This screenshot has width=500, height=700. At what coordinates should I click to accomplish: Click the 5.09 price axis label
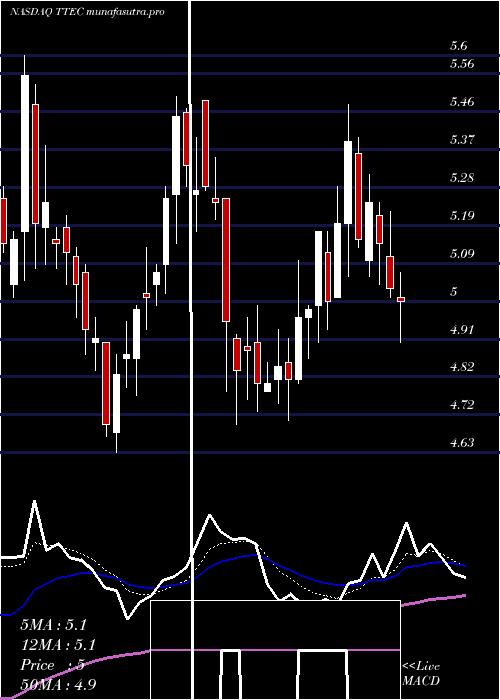coord(462,254)
